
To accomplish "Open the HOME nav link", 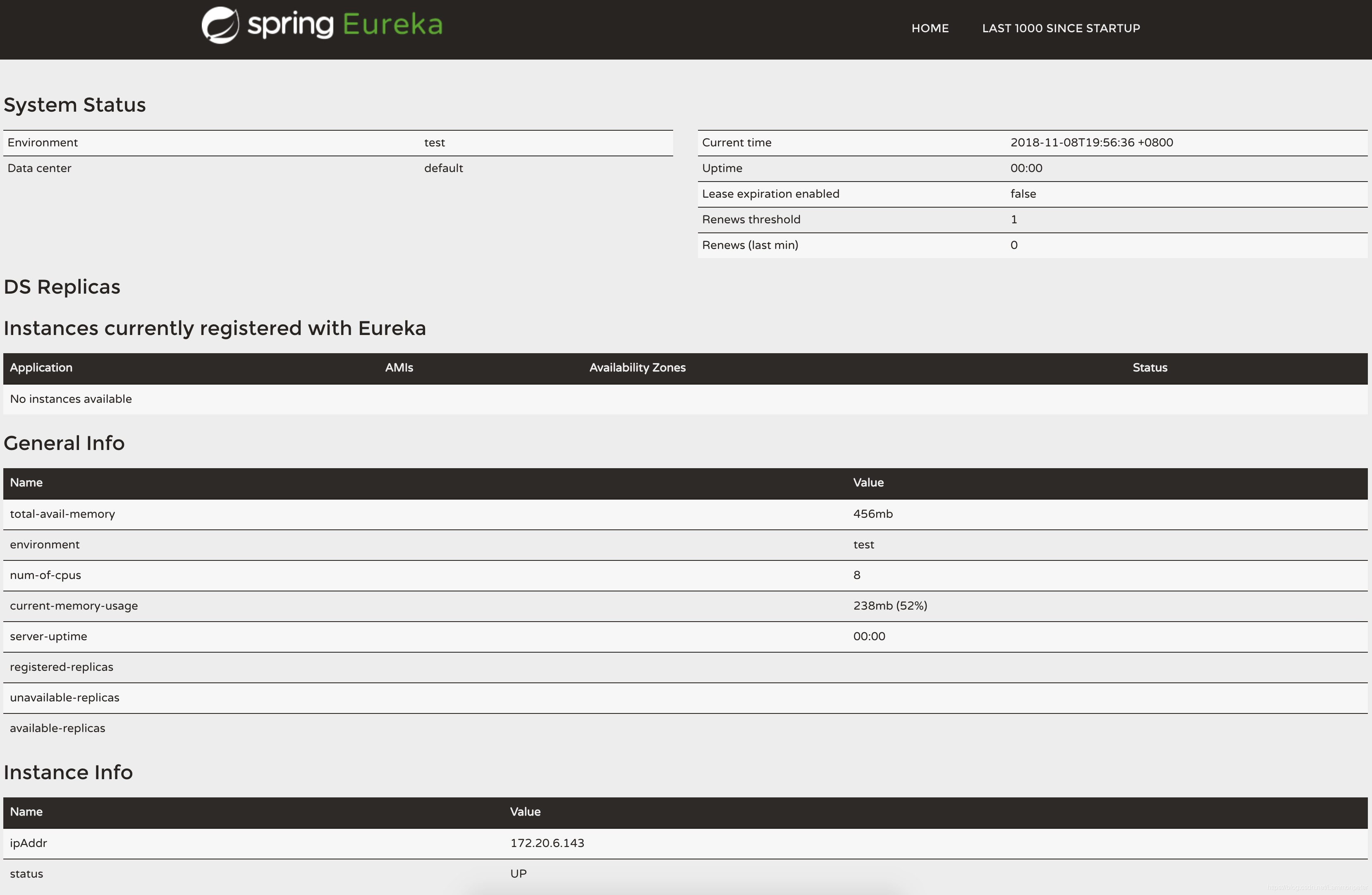I will tap(930, 28).
